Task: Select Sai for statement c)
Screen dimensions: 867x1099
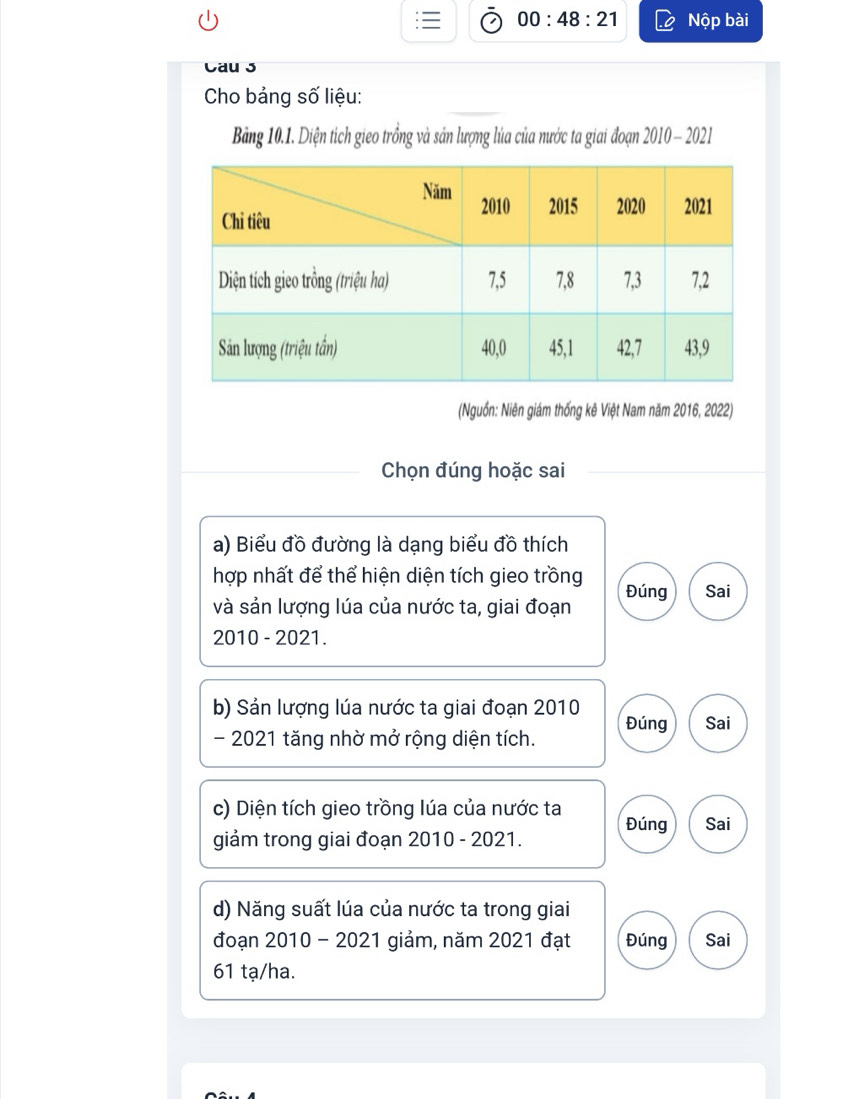Action: [x=718, y=824]
